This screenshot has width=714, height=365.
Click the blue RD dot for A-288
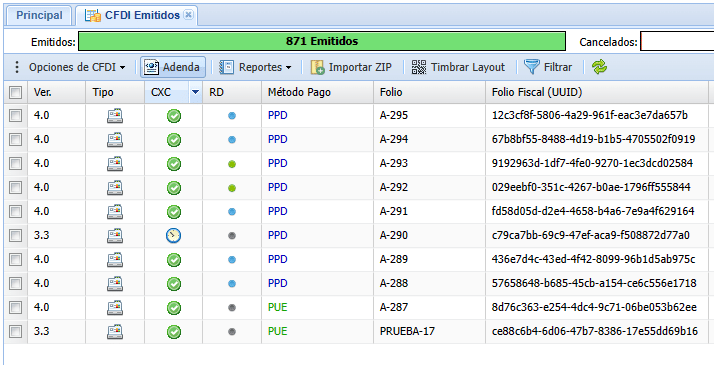pos(232,284)
